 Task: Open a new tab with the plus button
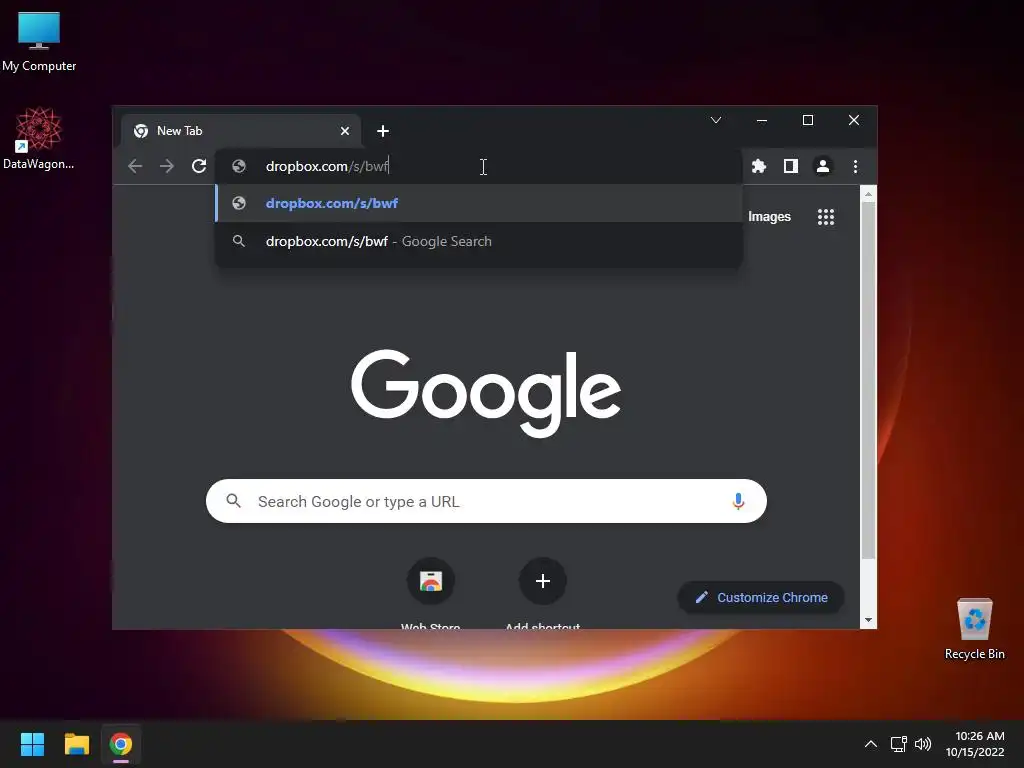click(x=383, y=131)
